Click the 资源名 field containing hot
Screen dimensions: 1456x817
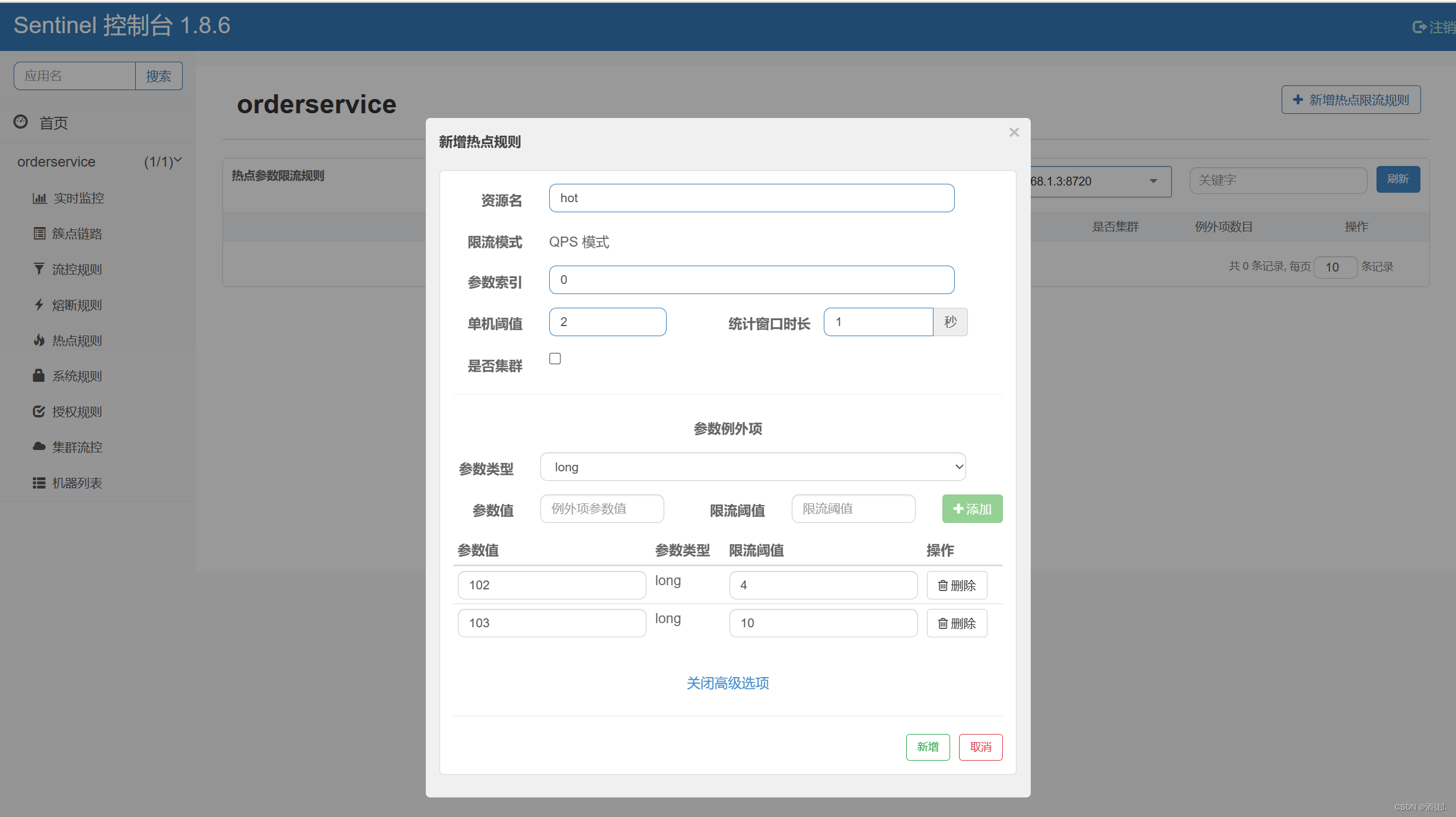(x=751, y=198)
